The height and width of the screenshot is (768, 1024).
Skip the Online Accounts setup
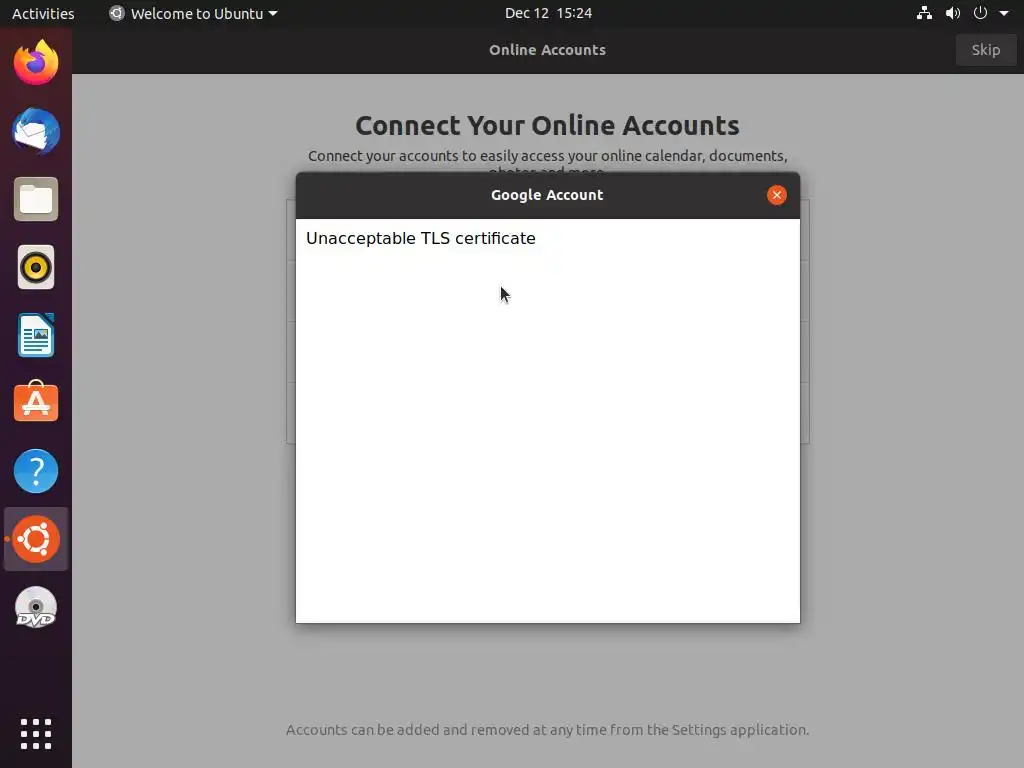(x=985, y=50)
